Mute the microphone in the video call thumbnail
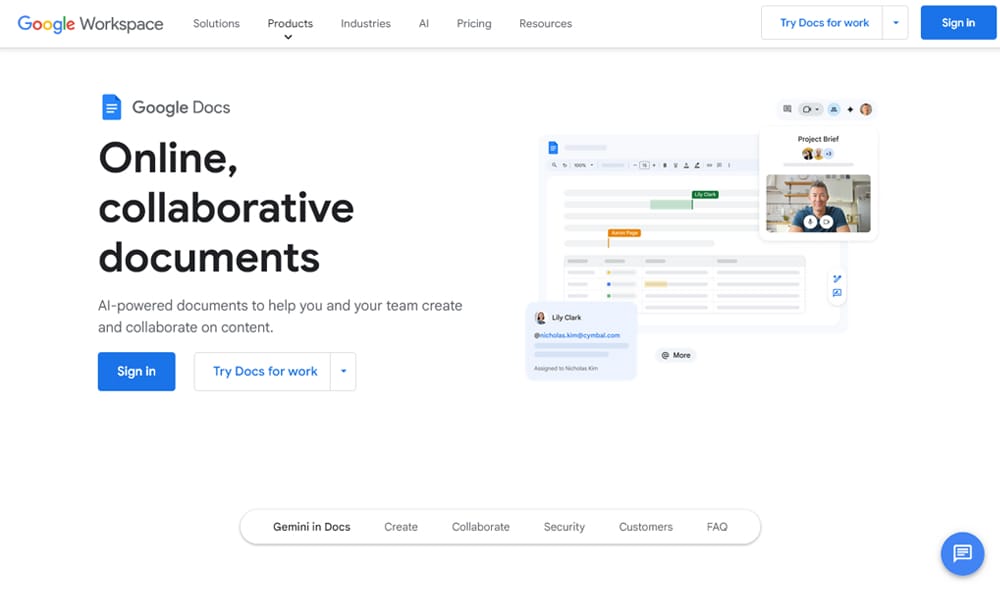This screenshot has height=600, width=1000. click(810, 222)
